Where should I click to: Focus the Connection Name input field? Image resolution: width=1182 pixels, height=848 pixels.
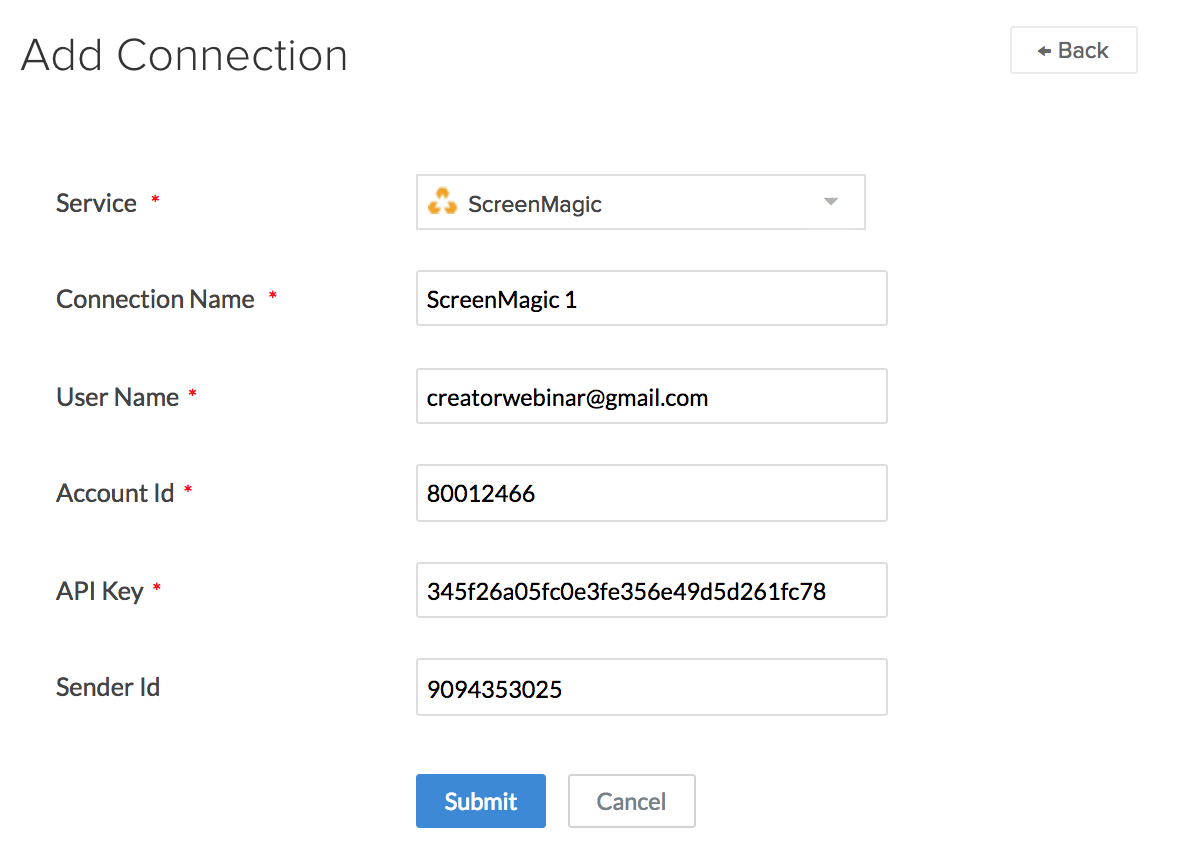[651, 298]
